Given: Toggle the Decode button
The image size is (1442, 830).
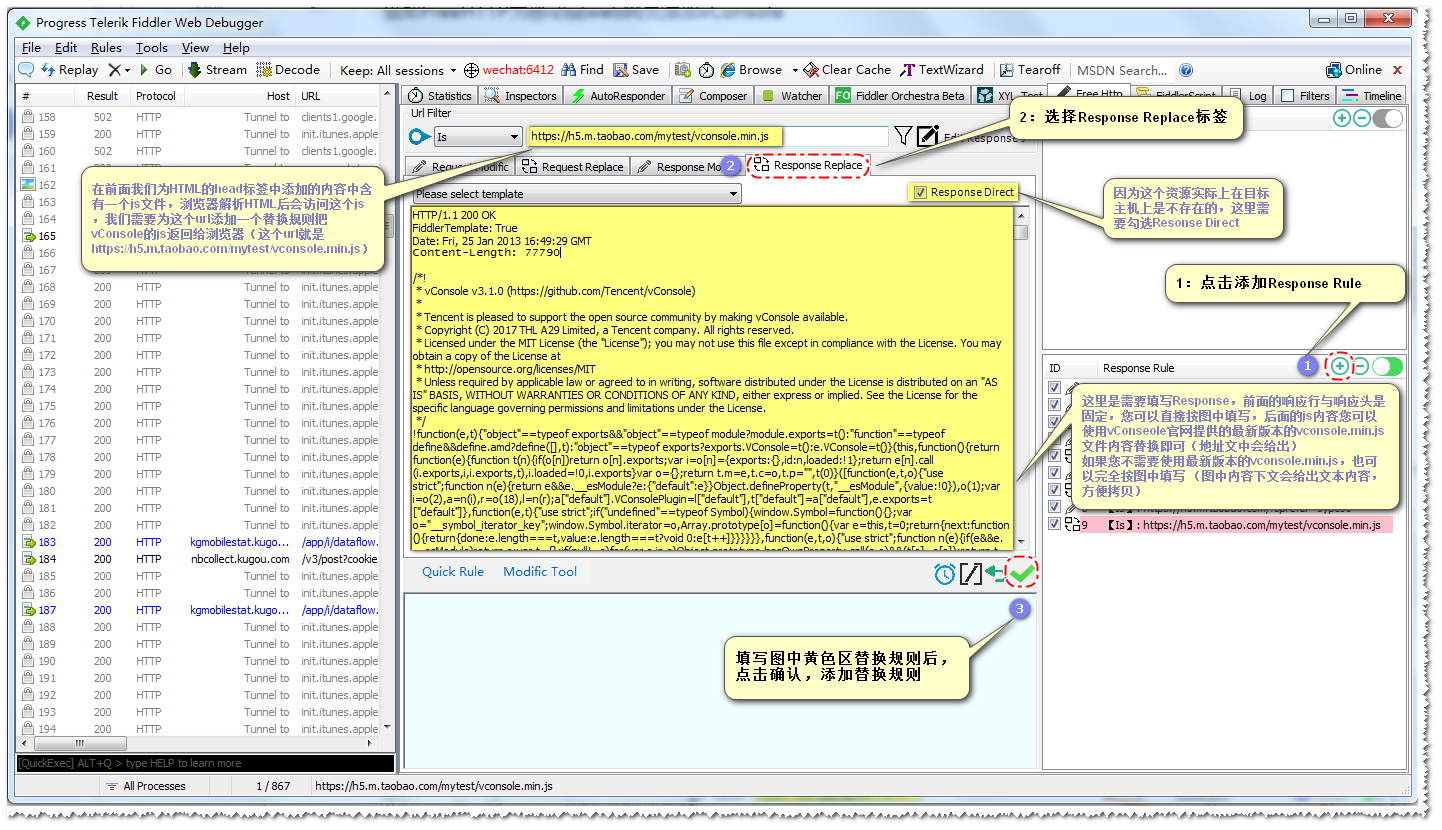Looking at the screenshot, I should click(288, 70).
